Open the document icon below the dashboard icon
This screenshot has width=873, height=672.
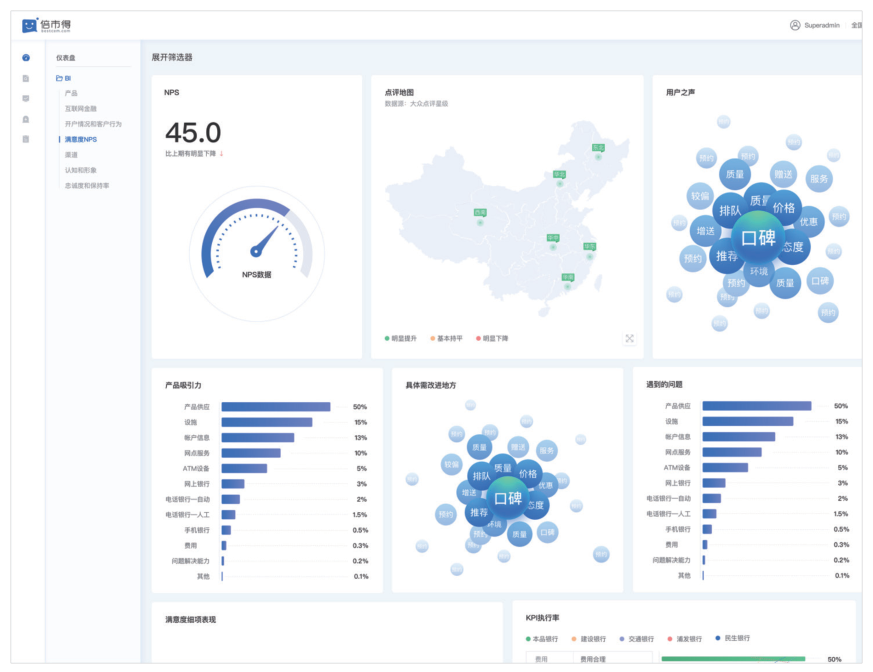click(x=26, y=79)
